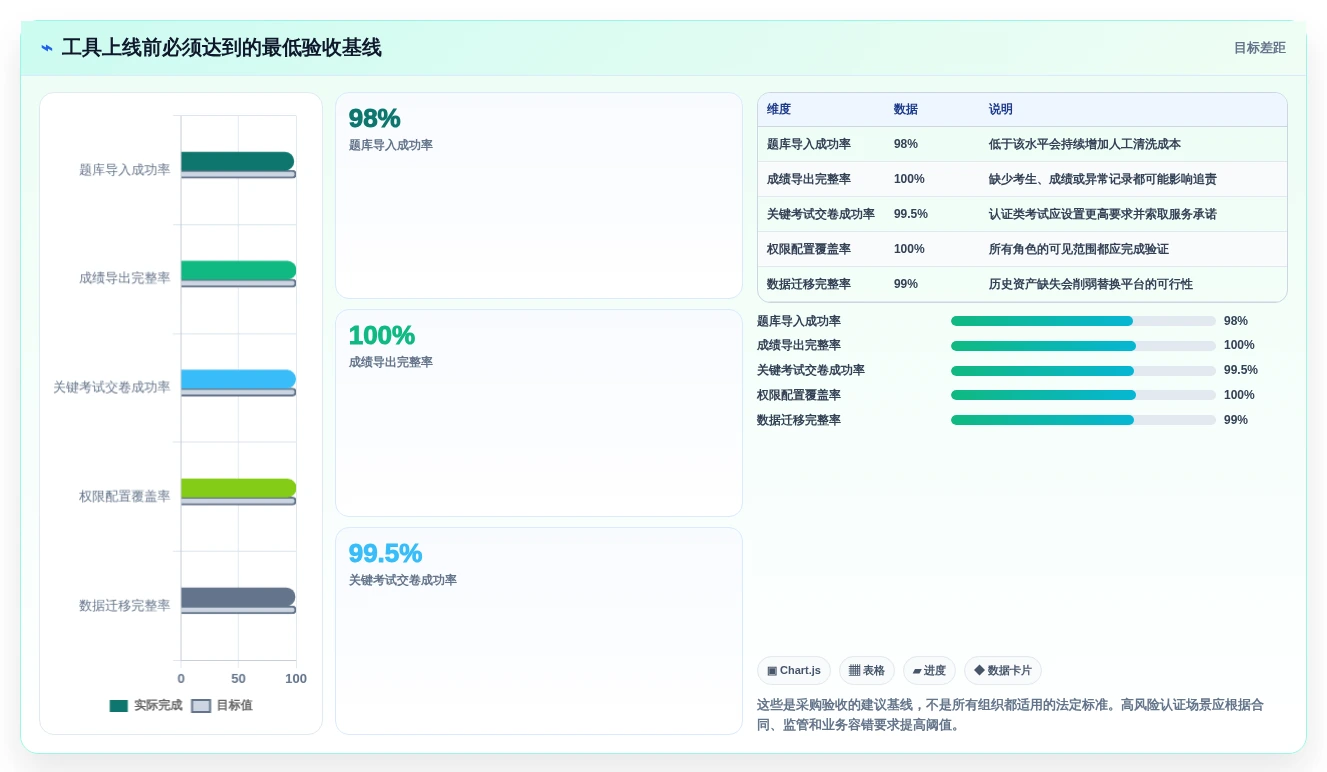This screenshot has height=772, width=1327.
Task: Click the lightning icon beside the title
Action: 46,48
